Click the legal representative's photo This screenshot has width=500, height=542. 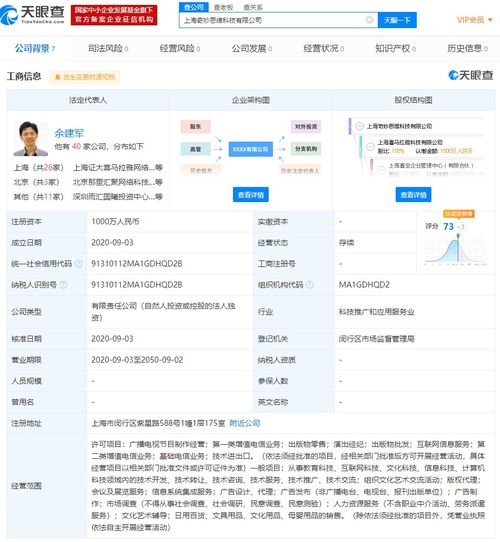point(30,138)
